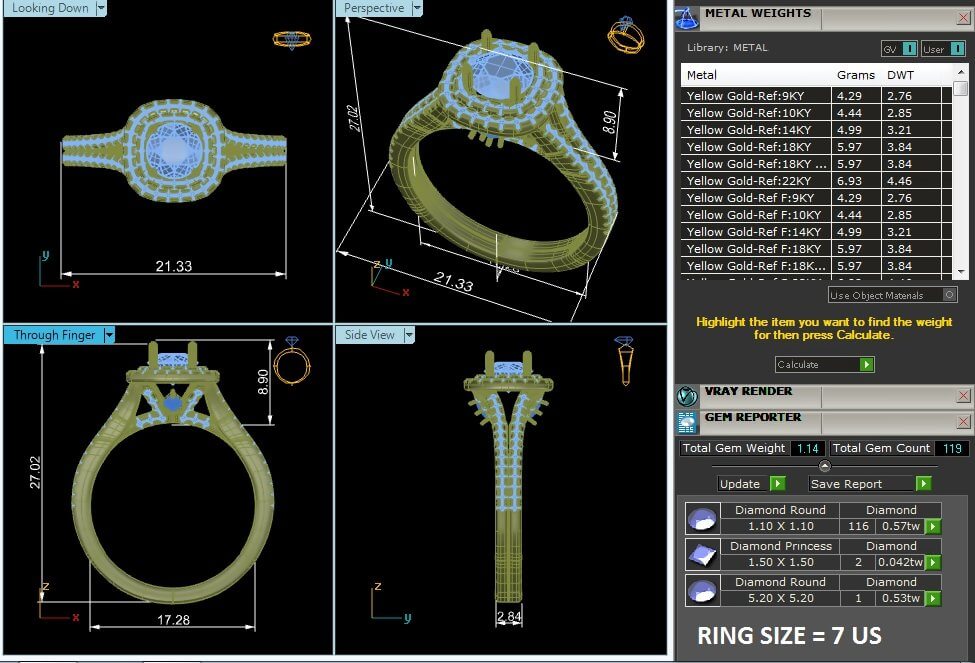
Task: Click green arrow beside 0.57tw
Action: (932, 526)
